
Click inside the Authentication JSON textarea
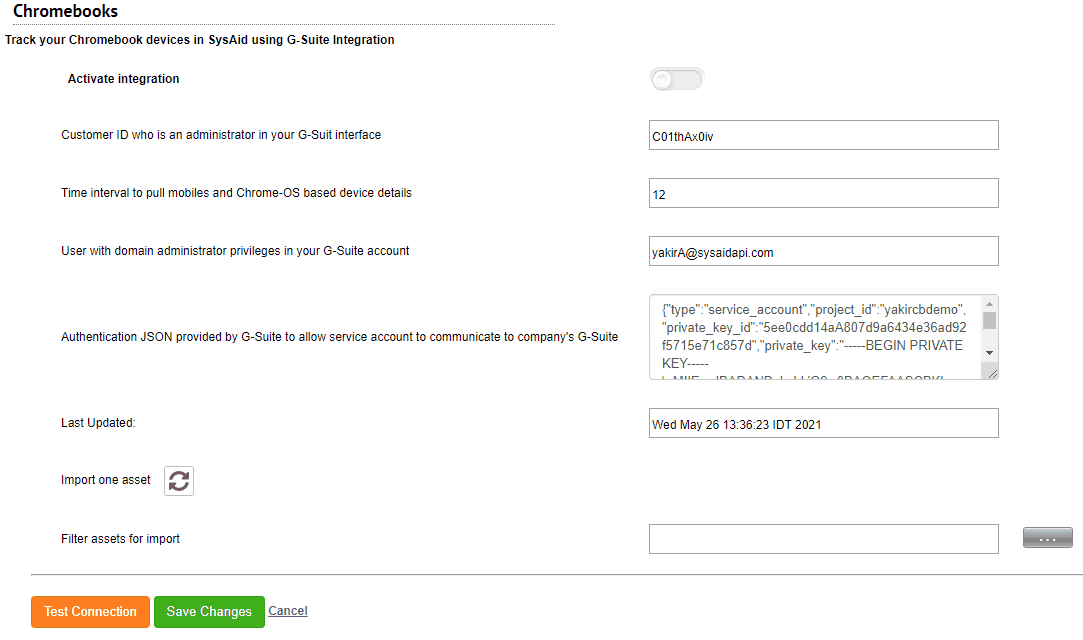815,337
